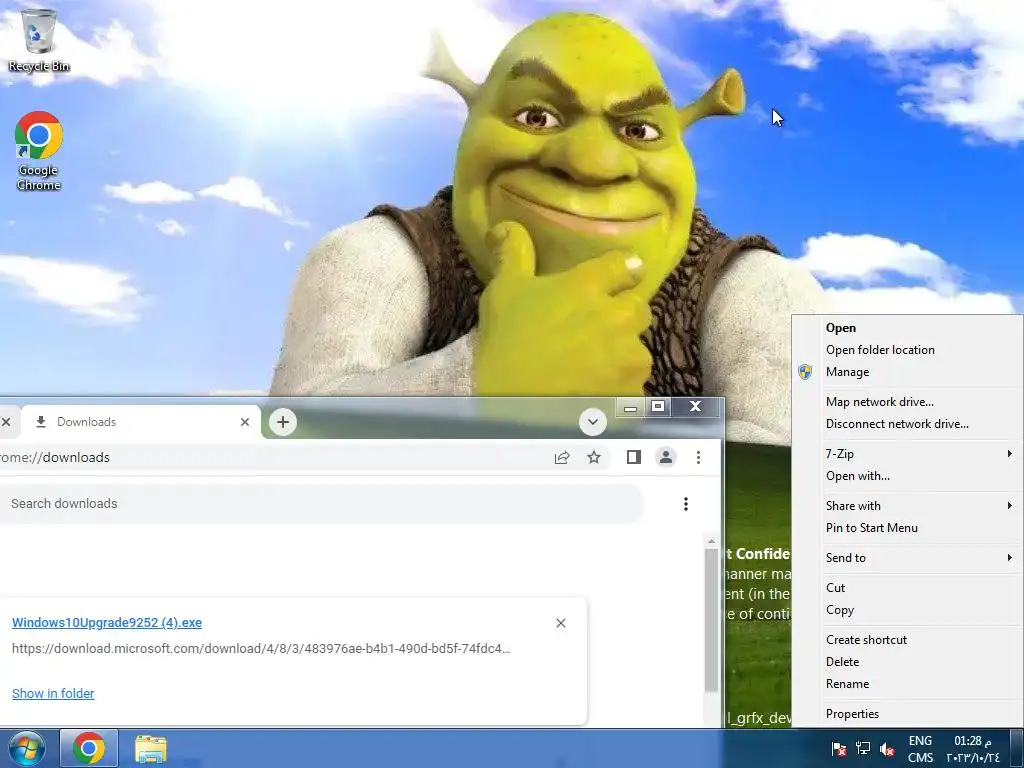Open Properties from context menu
The image size is (1024, 768).
pyautogui.click(x=908, y=714)
